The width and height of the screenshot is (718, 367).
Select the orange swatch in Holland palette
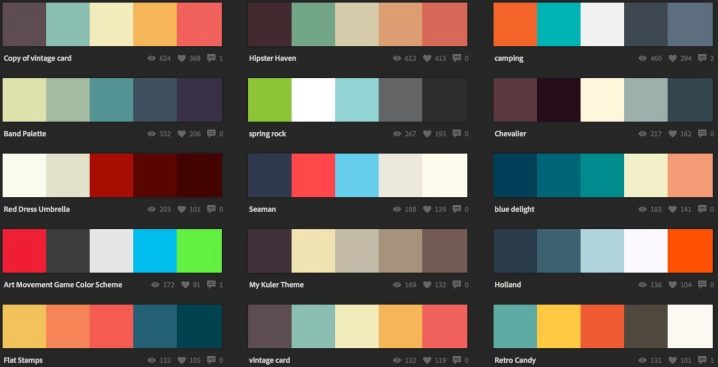tap(690, 251)
